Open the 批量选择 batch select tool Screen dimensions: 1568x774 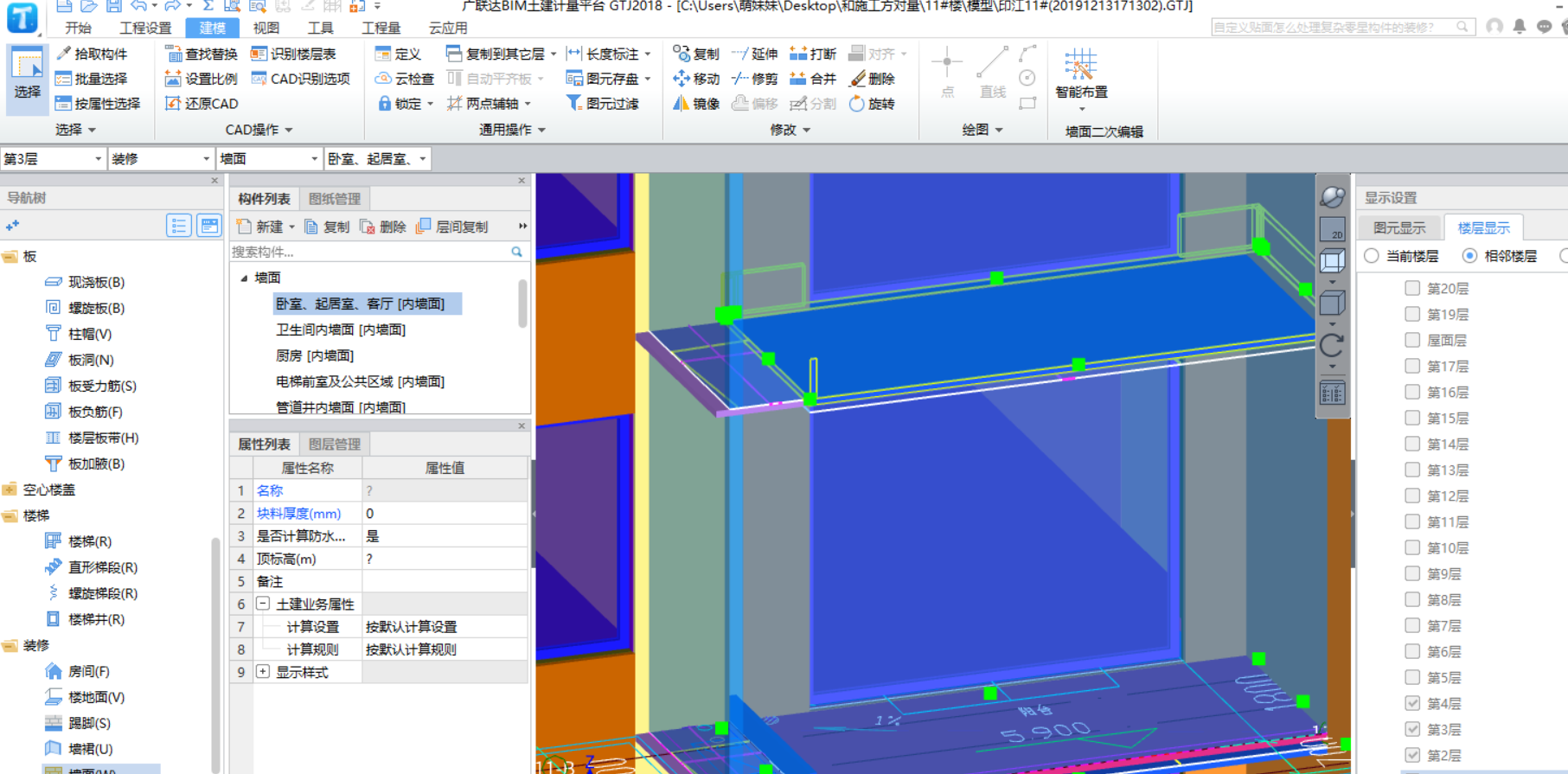pyautogui.click(x=92, y=79)
